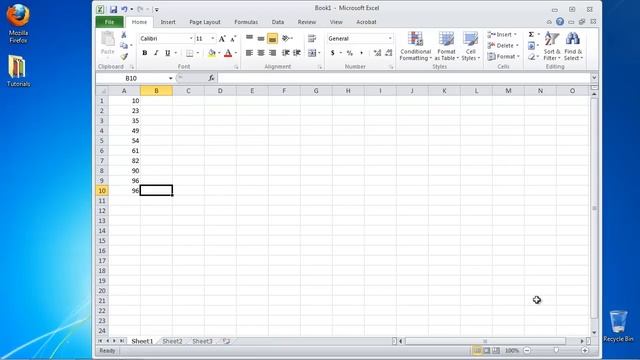
Task: Set Top Align for cell
Action: pos(249,38)
